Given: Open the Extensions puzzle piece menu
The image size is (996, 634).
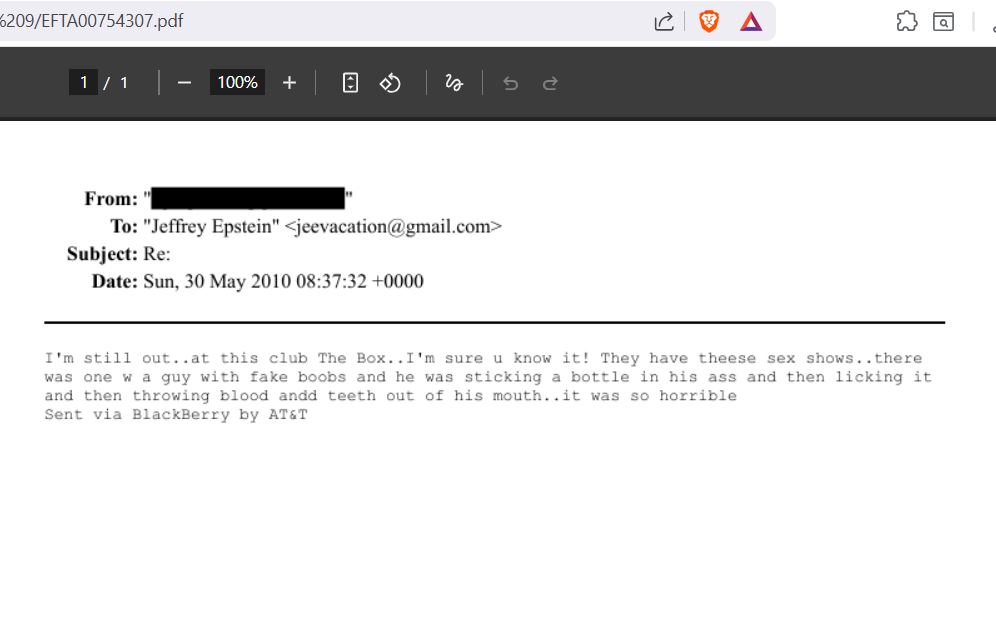Looking at the screenshot, I should (906, 22).
